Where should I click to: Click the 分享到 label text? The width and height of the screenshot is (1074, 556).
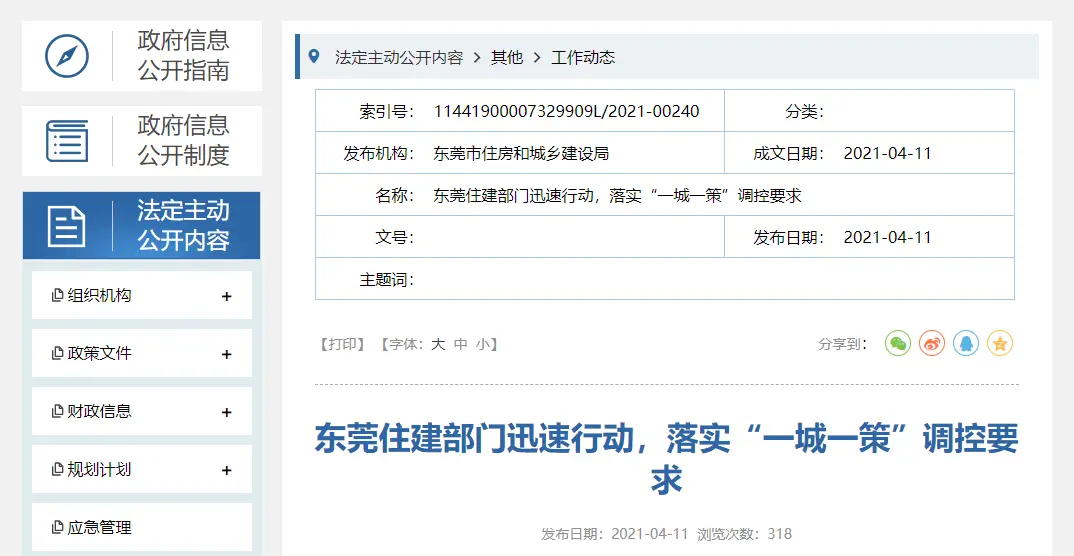[x=843, y=344]
